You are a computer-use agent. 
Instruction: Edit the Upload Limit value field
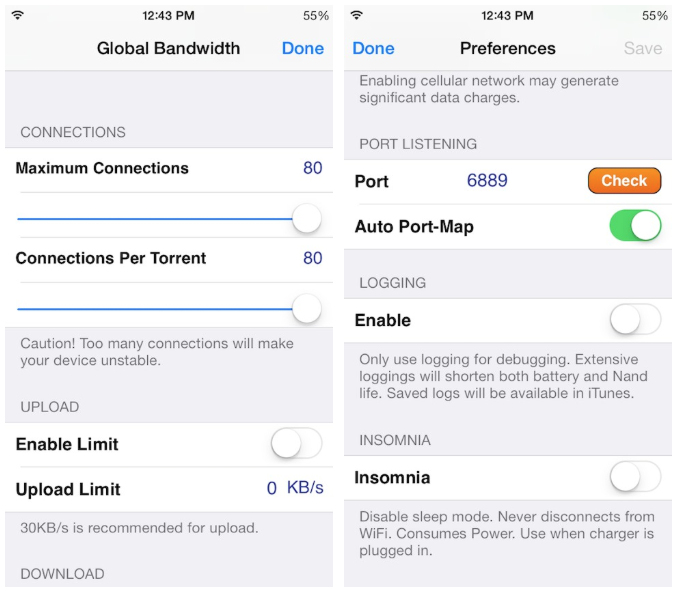click(272, 488)
